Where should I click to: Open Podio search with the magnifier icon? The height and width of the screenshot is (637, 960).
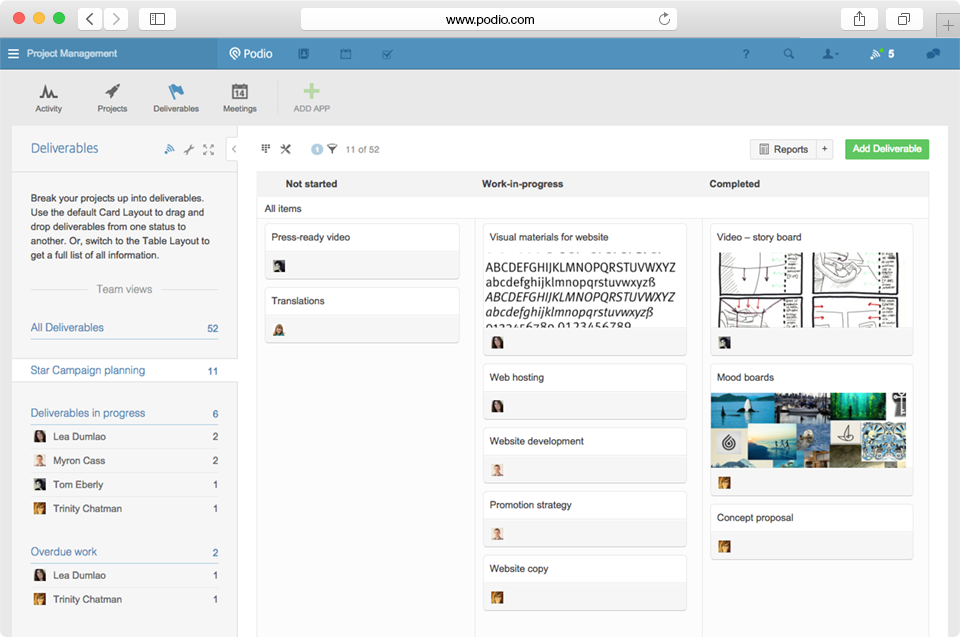pyautogui.click(x=789, y=54)
